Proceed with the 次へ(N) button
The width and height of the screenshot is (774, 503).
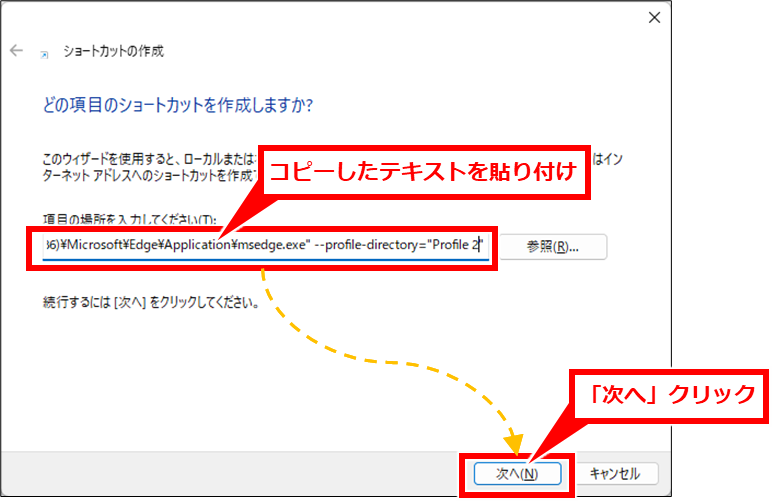pos(517,473)
